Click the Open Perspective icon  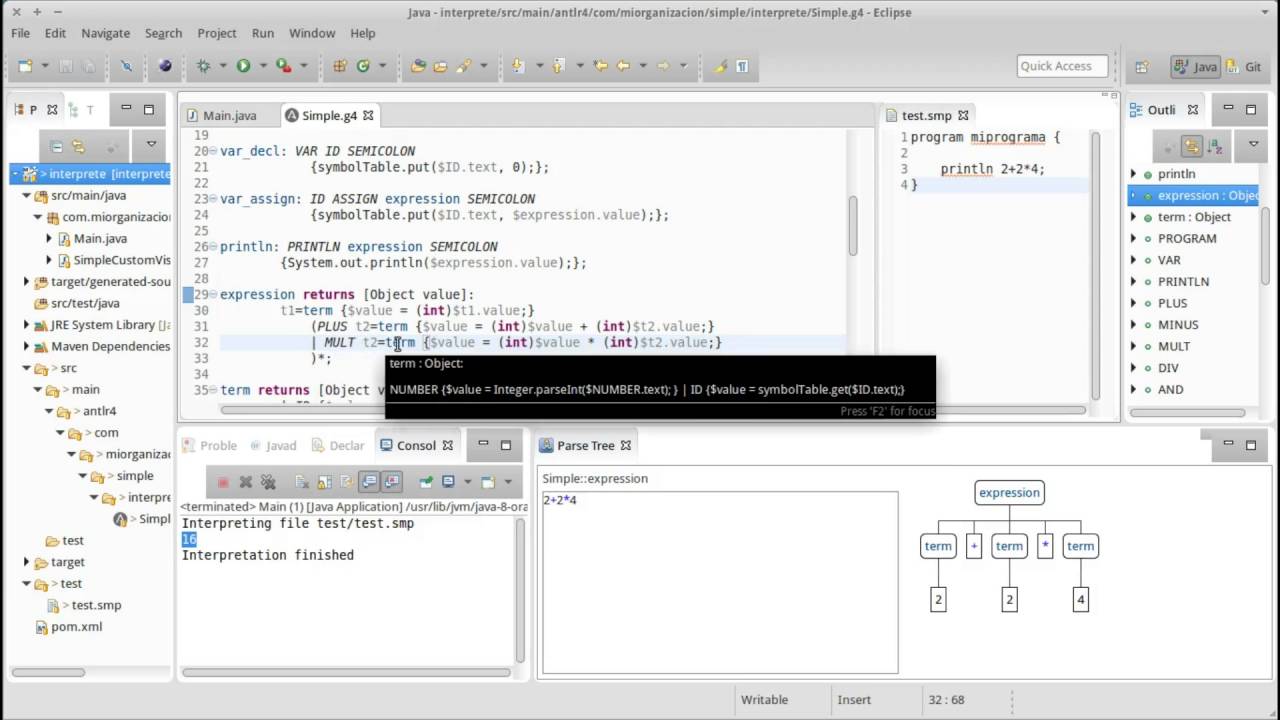[x=1141, y=67]
